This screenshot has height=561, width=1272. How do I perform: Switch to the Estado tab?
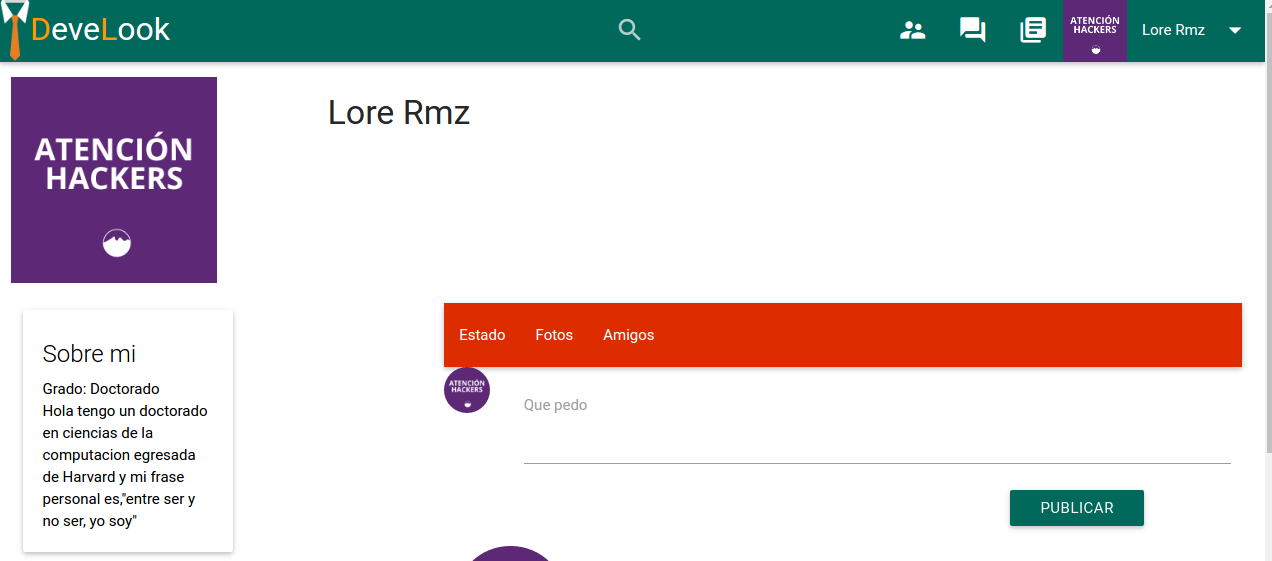482,335
